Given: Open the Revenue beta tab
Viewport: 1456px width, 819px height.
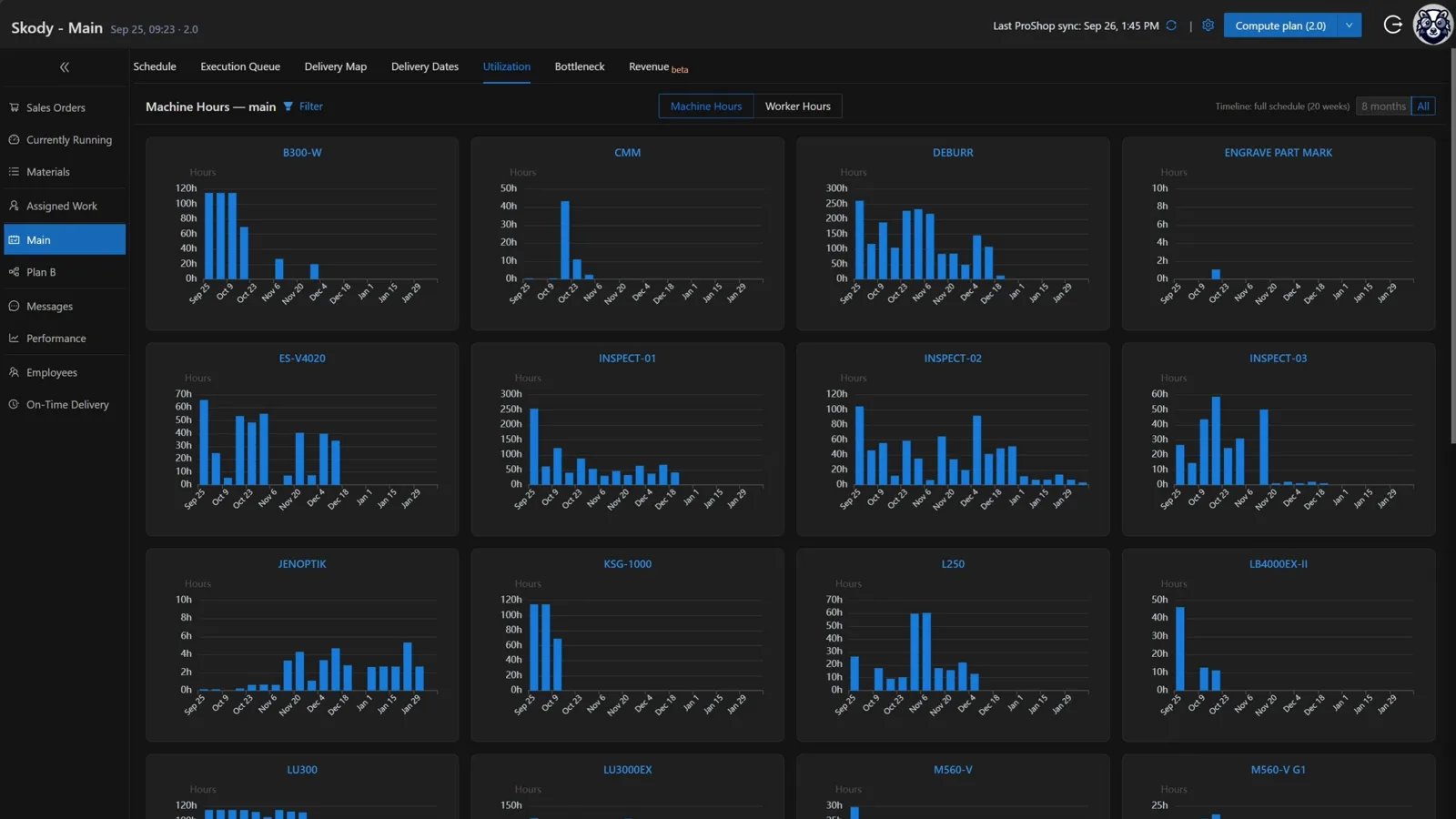Looking at the screenshot, I should click(x=658, y=67).
